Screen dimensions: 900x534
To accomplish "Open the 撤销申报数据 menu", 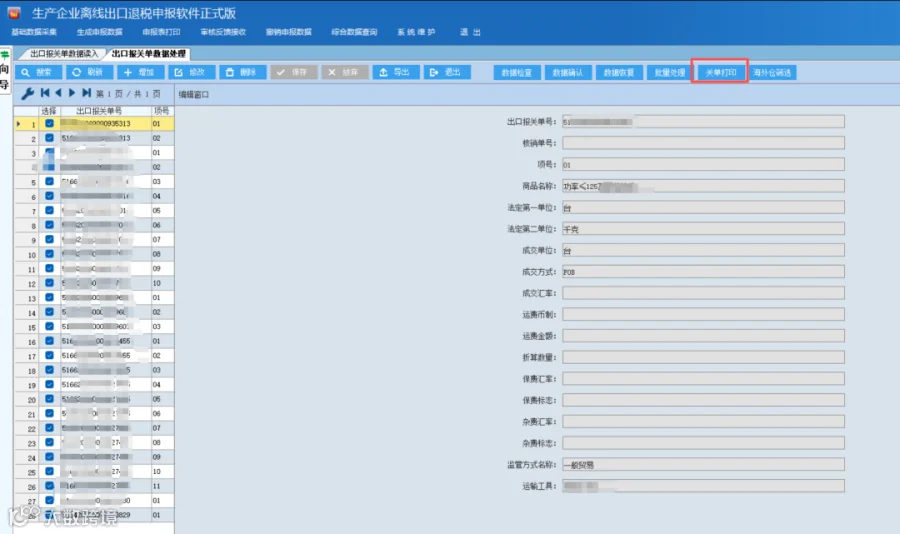I will click(x=289, y=32).
